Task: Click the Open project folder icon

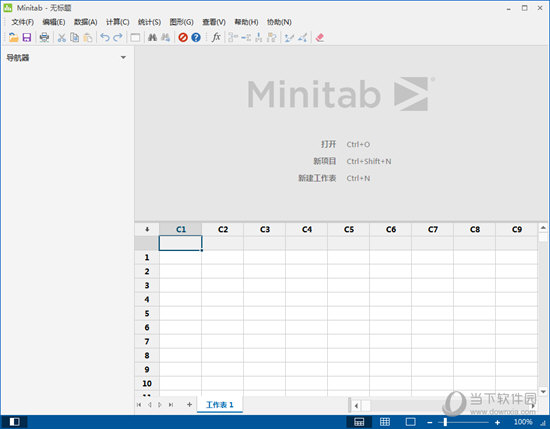Action: point(13,37)
